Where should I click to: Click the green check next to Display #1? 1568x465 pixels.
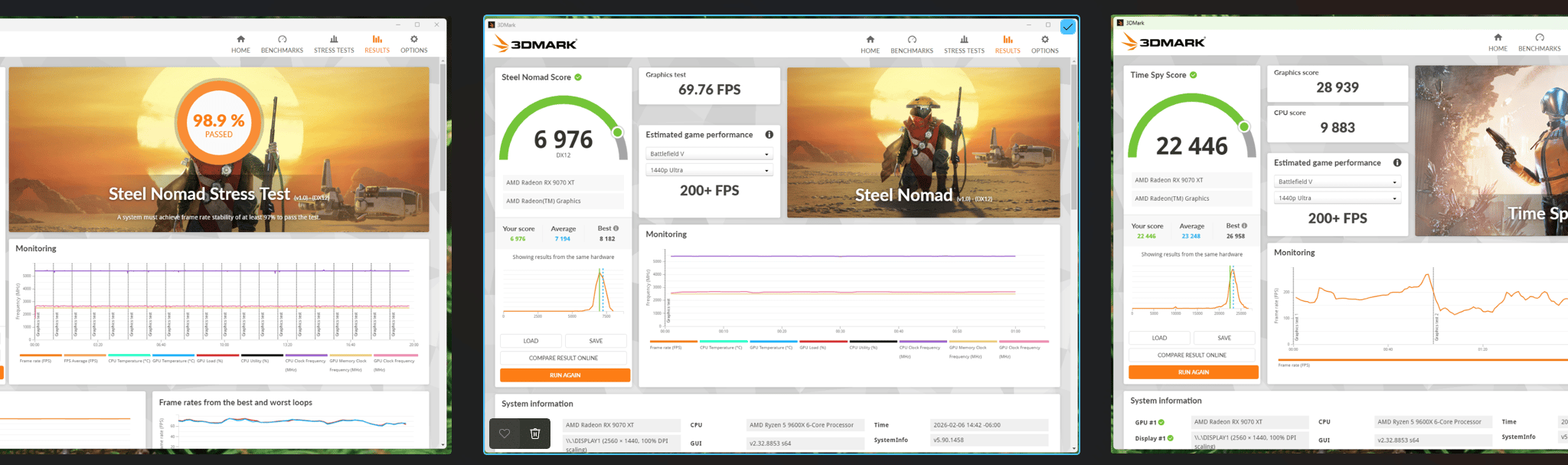1171,438
